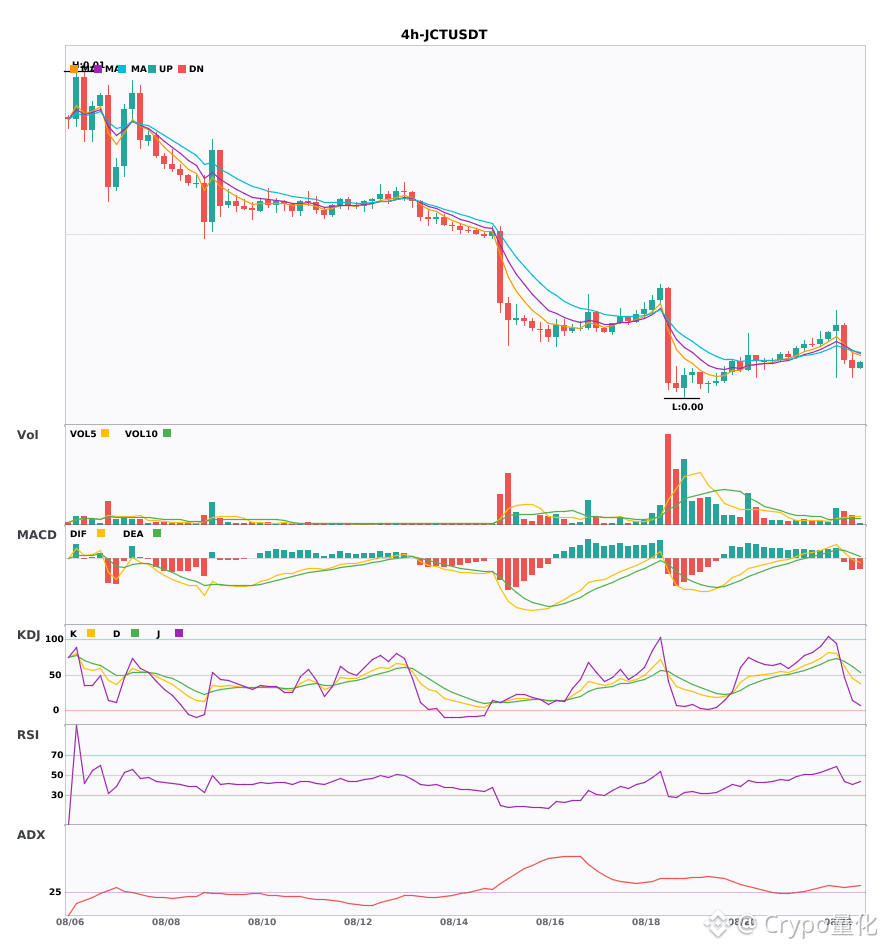The height and width of the screenshot is (950, 885).
Task: Click the 08/10 date label
Action: tap(262, 922)
